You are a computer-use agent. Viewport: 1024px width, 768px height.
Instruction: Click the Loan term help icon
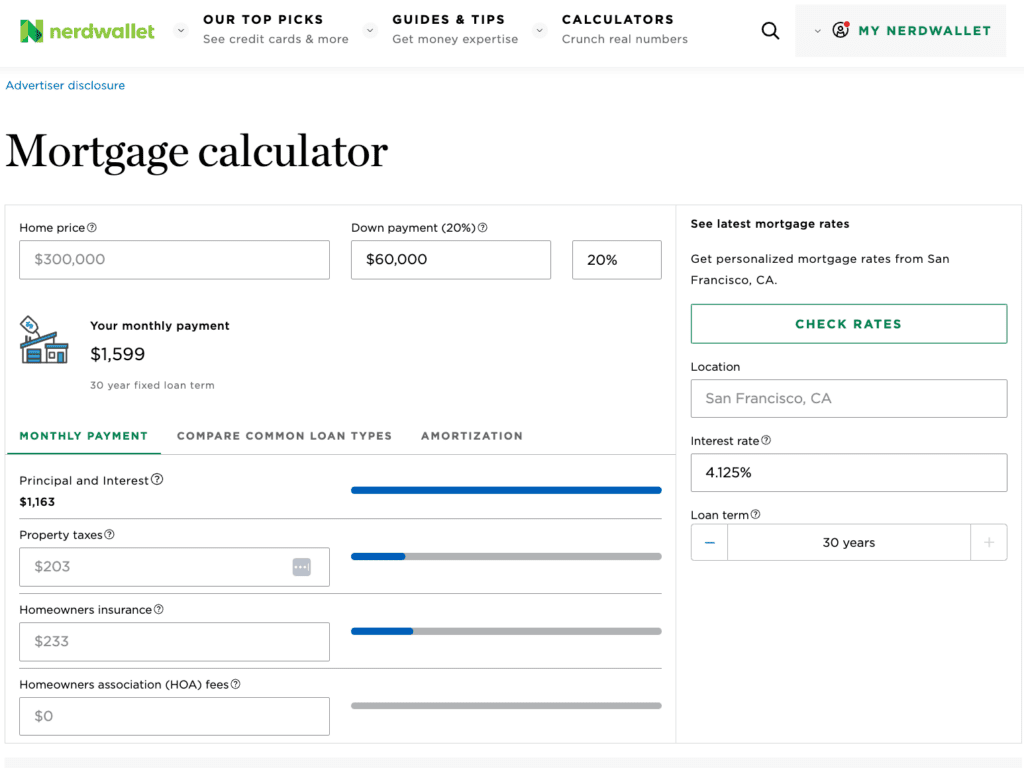tap(755, 515)
